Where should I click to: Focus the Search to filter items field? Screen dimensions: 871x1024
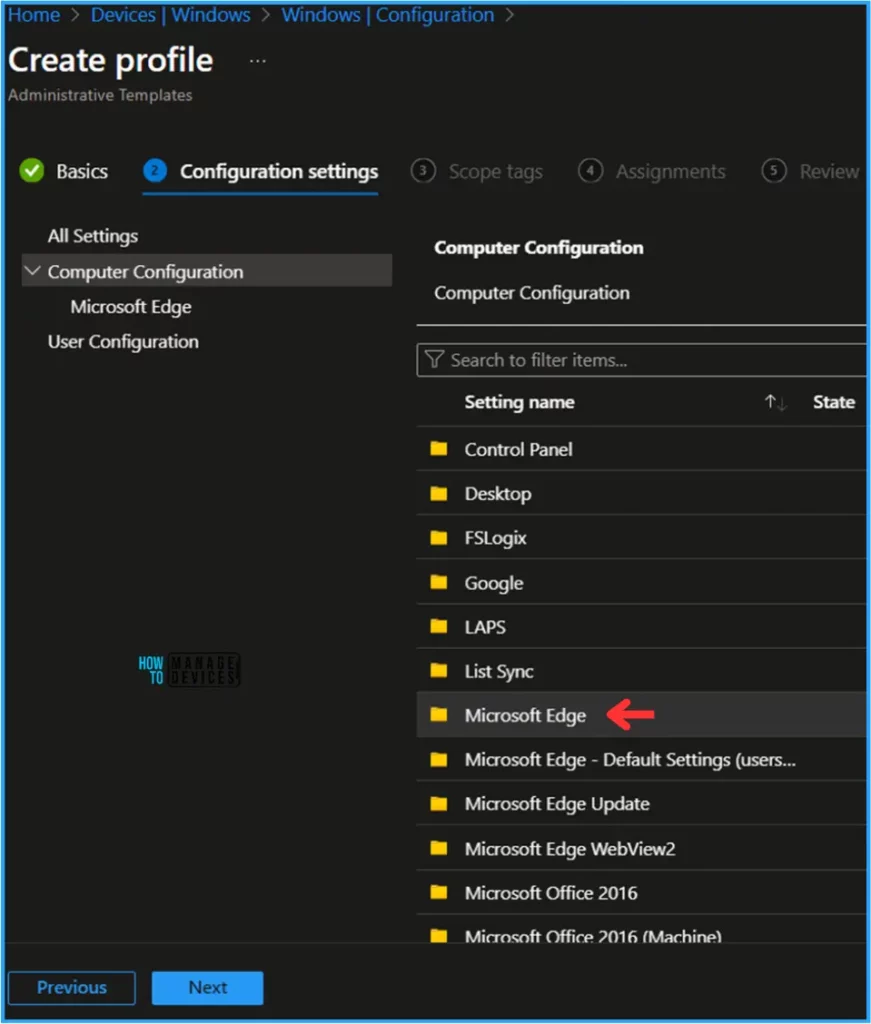point(643,360)
